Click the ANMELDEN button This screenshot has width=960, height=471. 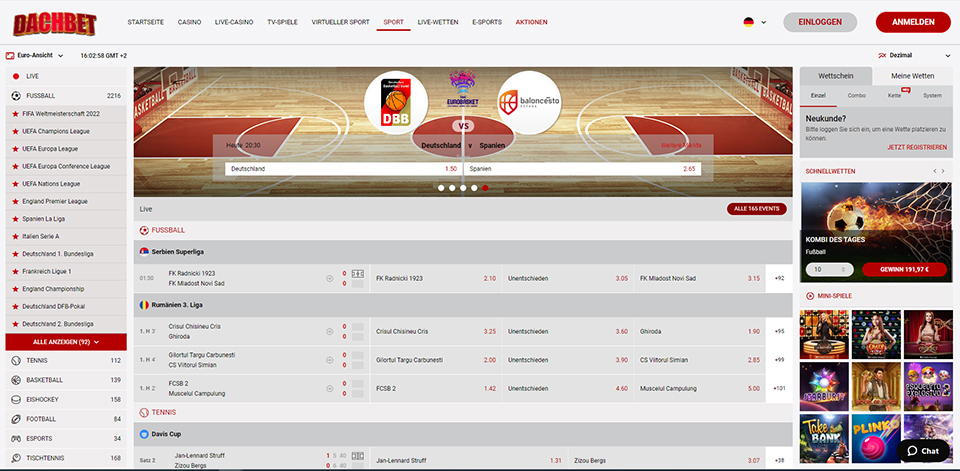click(x=913, y=22)
